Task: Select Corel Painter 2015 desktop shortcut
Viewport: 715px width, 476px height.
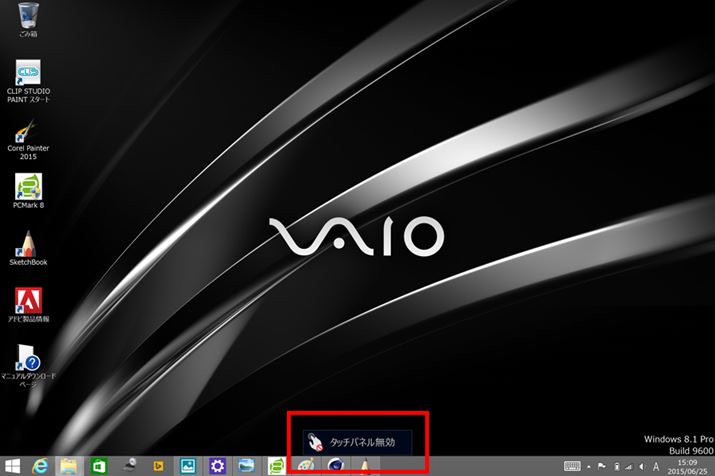Action: 28,140
